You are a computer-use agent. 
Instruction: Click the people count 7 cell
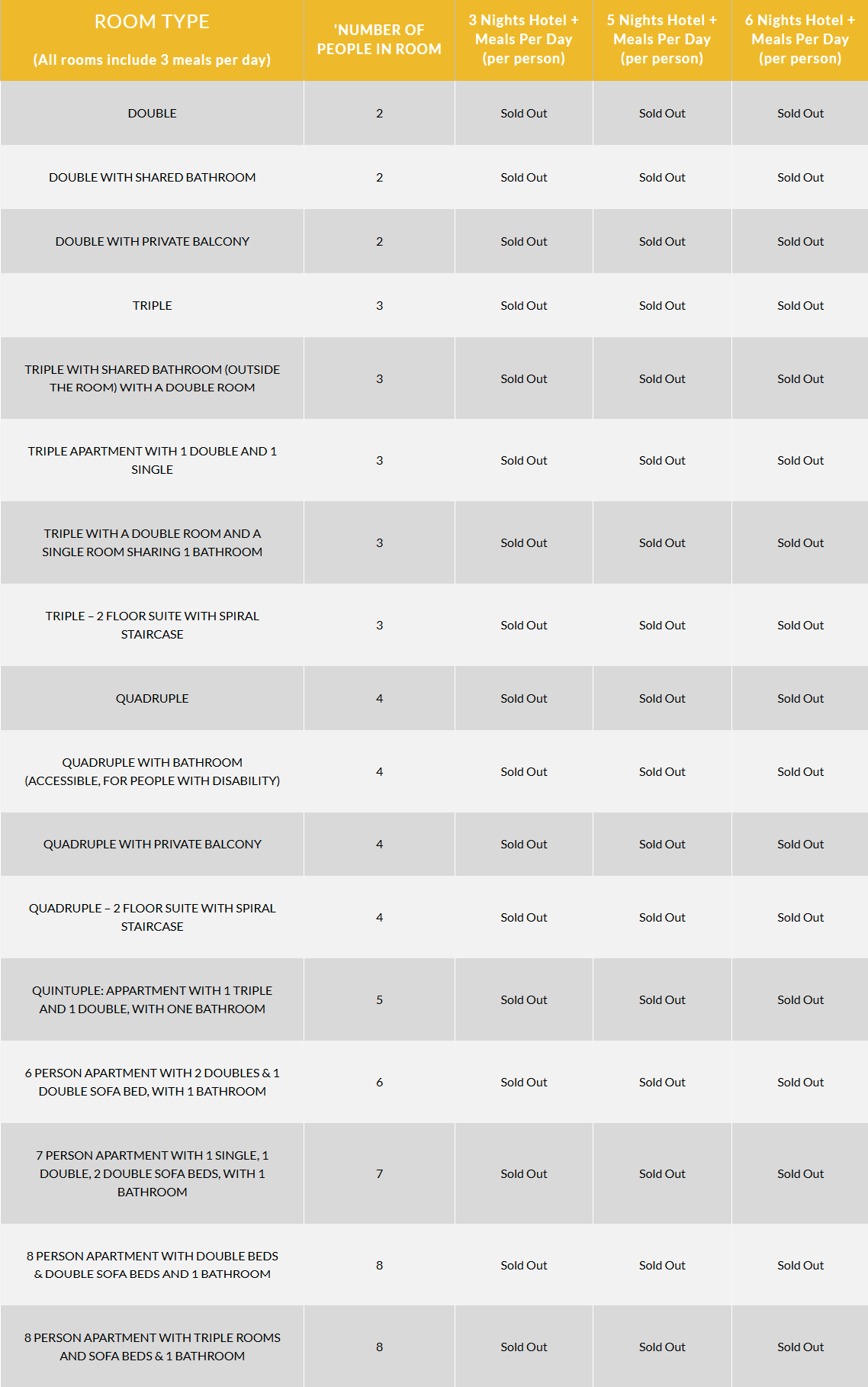(379, 1173)
